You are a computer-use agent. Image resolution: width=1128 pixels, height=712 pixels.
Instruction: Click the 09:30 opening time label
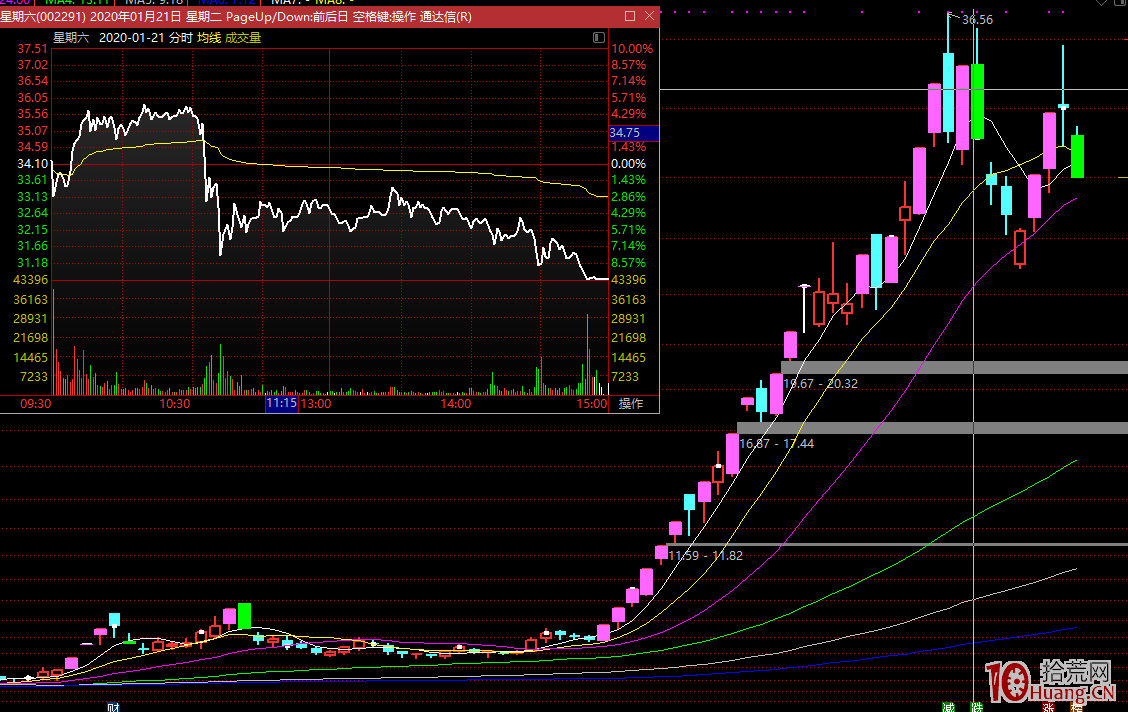click(x=36, y=404)
